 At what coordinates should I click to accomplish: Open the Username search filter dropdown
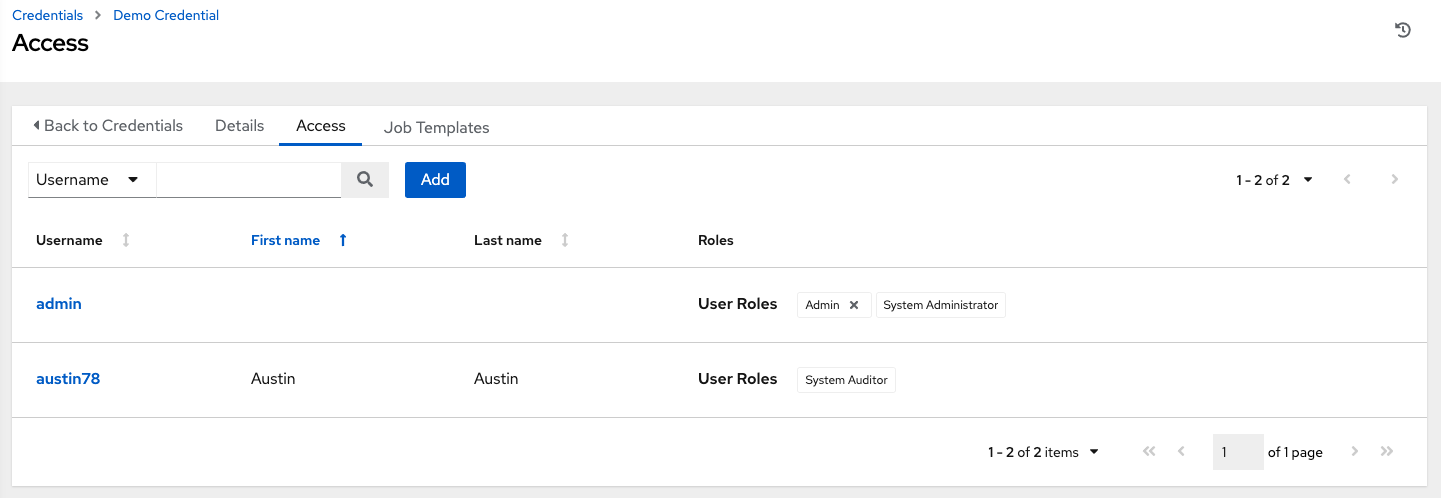91,180
